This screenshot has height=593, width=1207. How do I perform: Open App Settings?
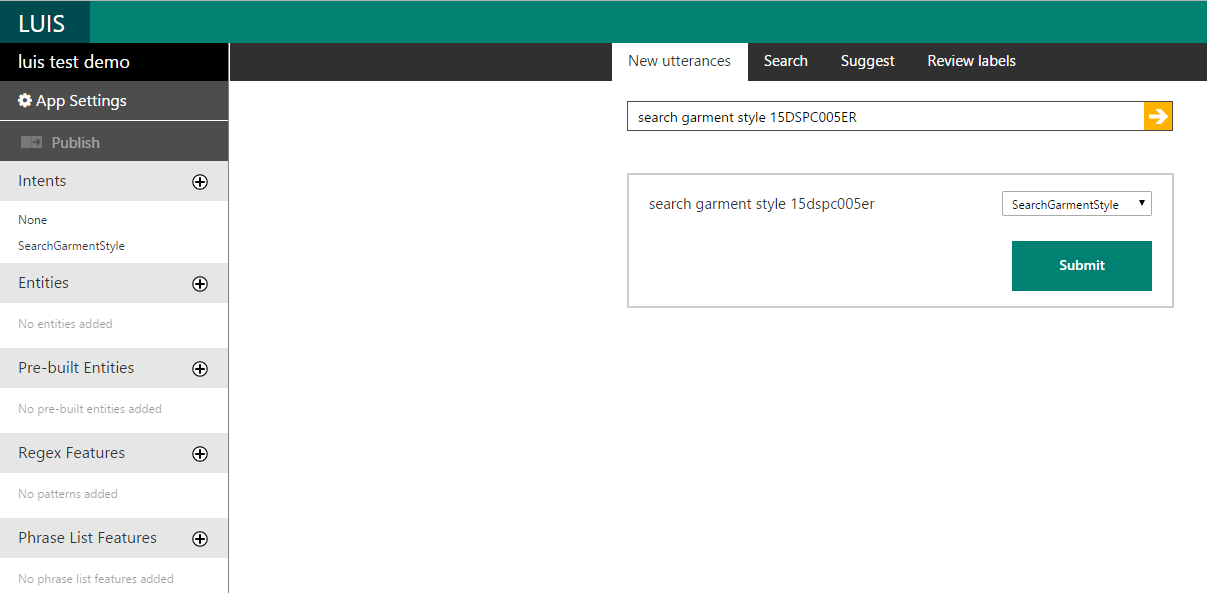(114, 101)
